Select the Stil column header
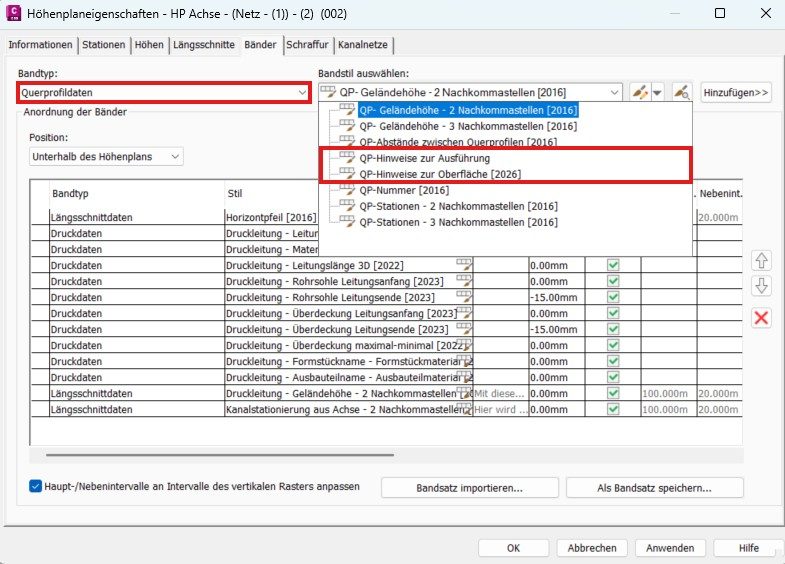 point(235,193)
